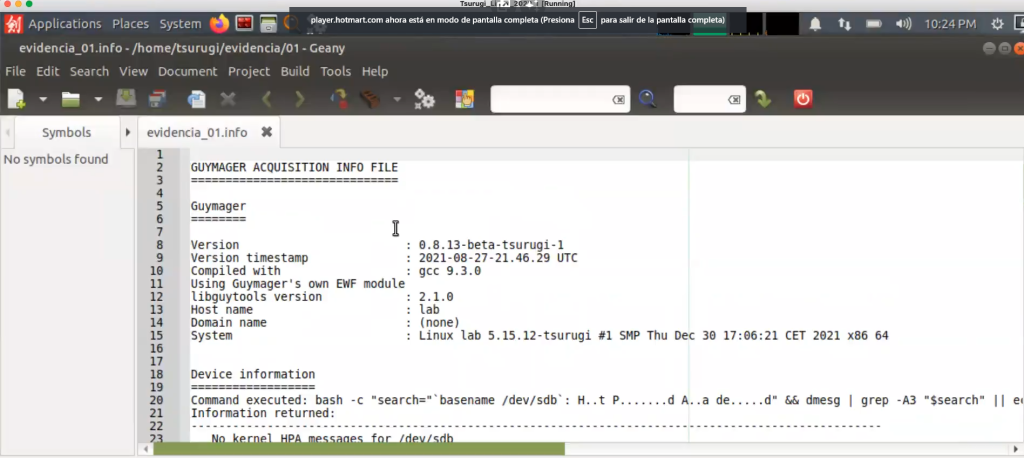Select the Symbols sidebar tab

coord(67,133)
